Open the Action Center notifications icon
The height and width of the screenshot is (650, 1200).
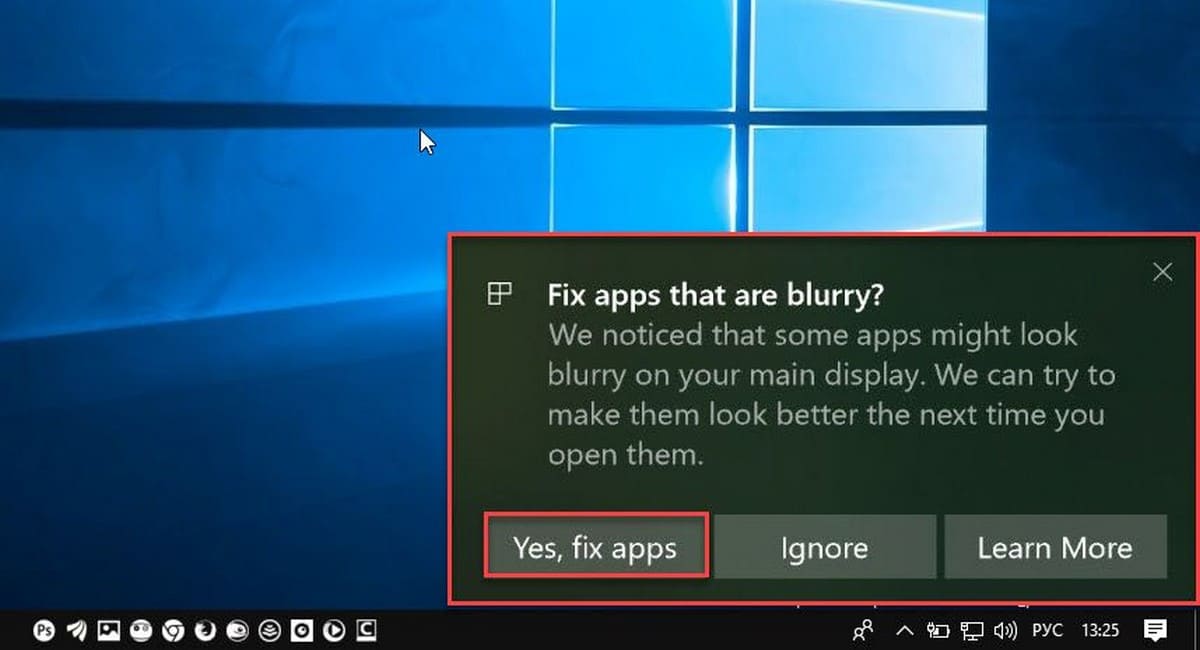pyautogui.click(x=1155, y=630)
